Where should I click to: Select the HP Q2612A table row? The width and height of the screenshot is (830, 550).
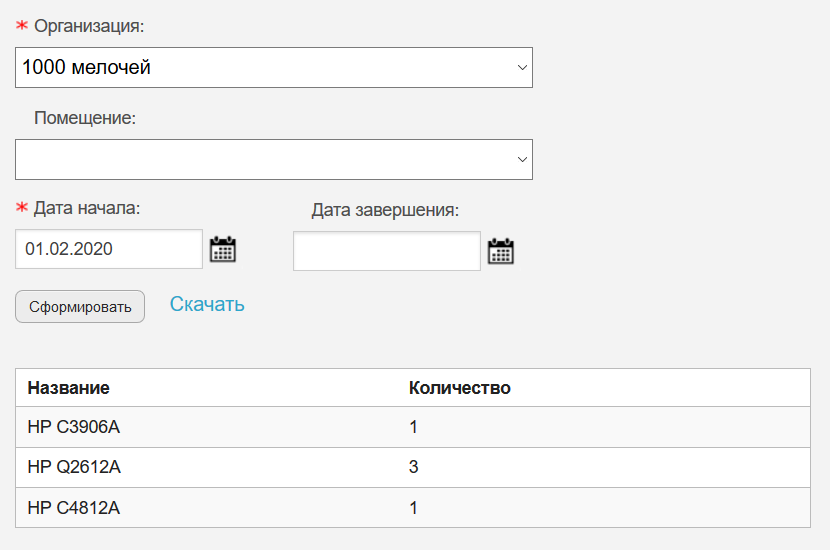pos(413,467)
